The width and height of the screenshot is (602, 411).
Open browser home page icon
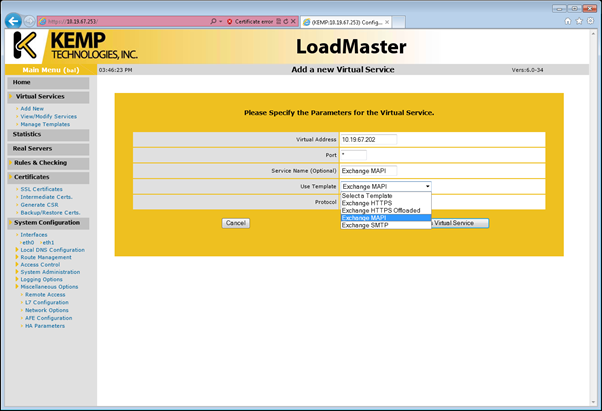568,20
